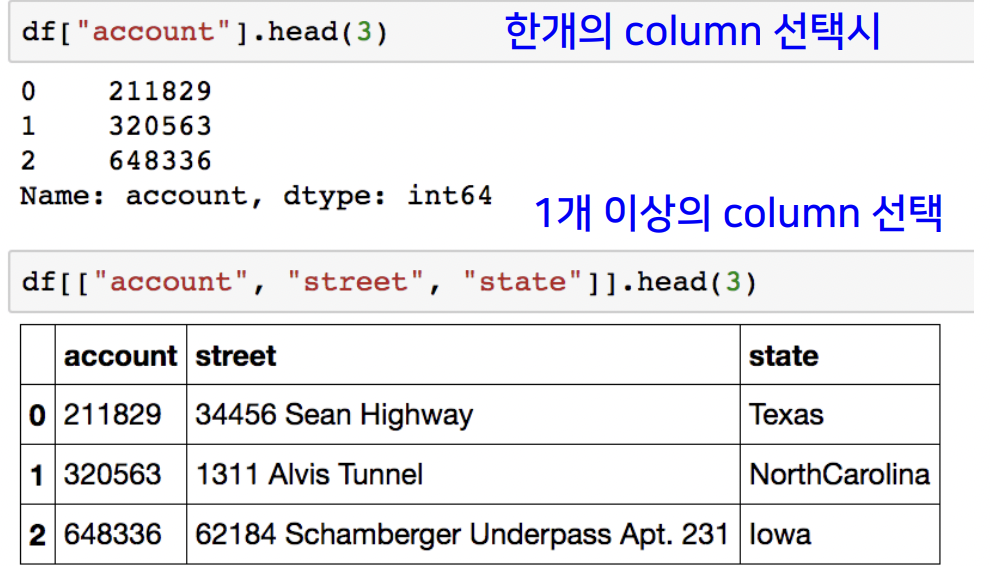Click the 'account' column header
Viewport: 990px width, 566px height.
(x=121, y=356)
